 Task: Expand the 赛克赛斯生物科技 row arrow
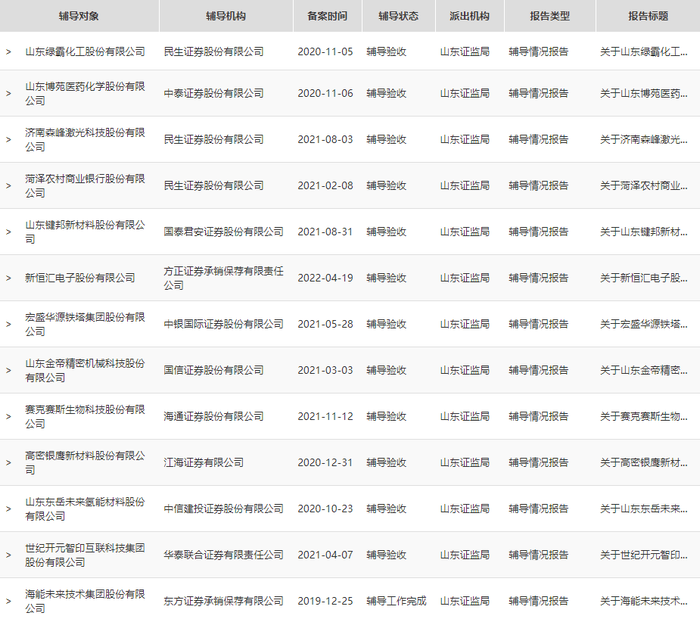(8, 417)
